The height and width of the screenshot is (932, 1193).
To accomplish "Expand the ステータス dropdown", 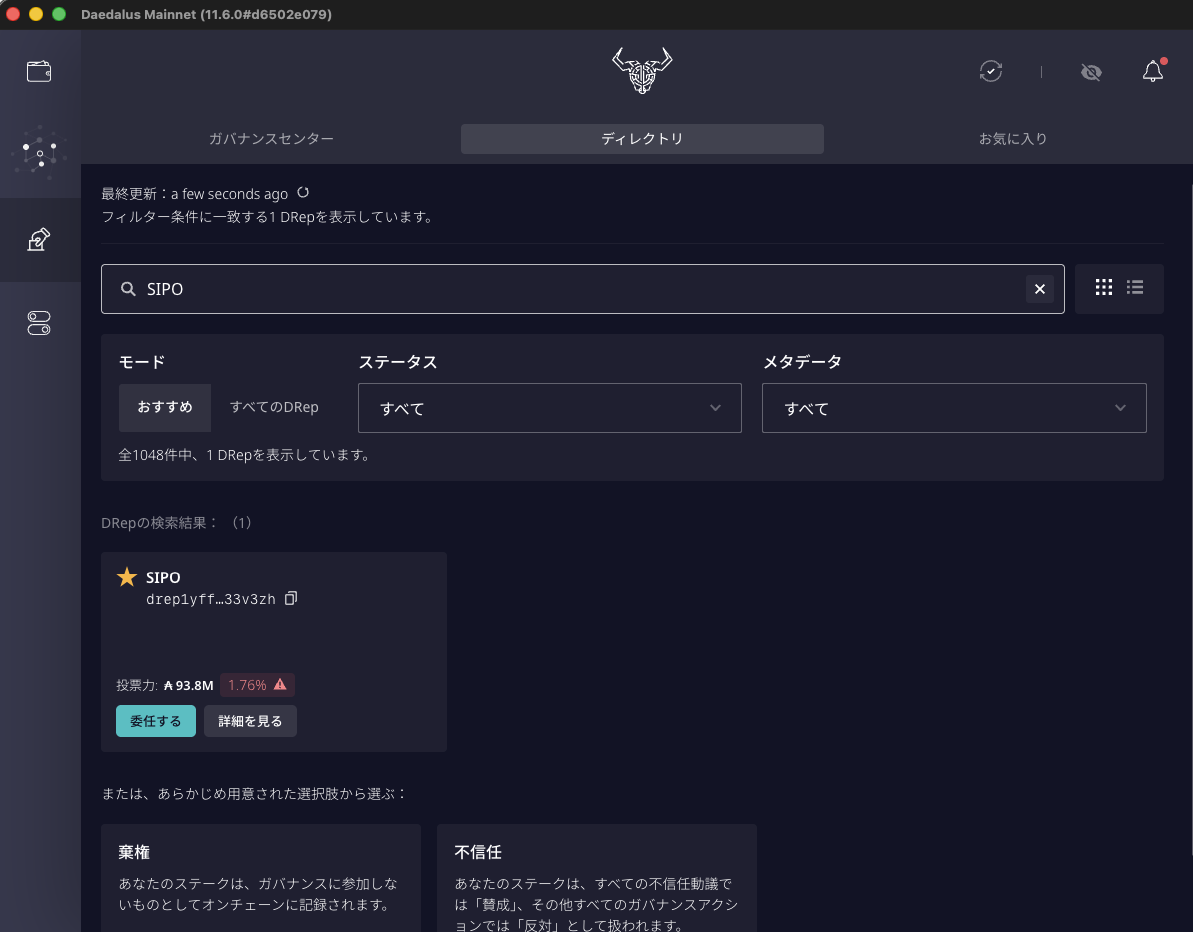I will pyautogui.click(x=549, y=408).
